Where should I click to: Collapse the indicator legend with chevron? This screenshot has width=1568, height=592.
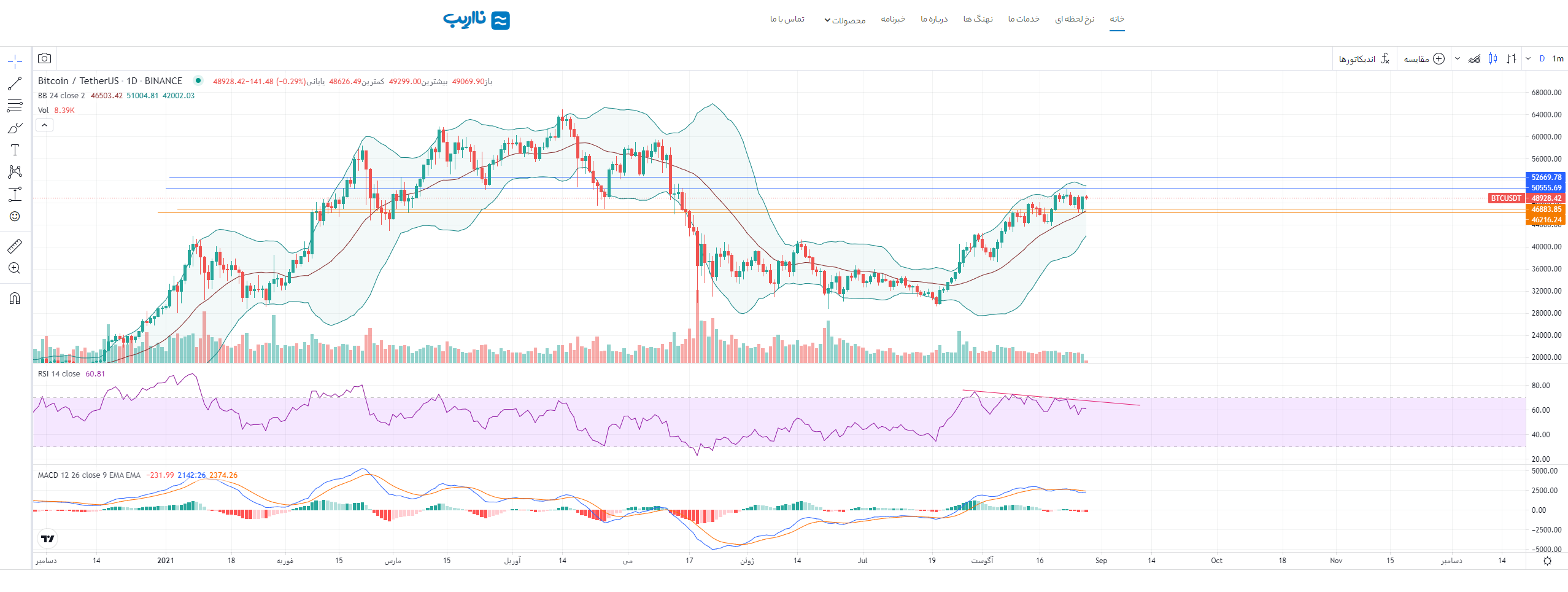point(44,125)
